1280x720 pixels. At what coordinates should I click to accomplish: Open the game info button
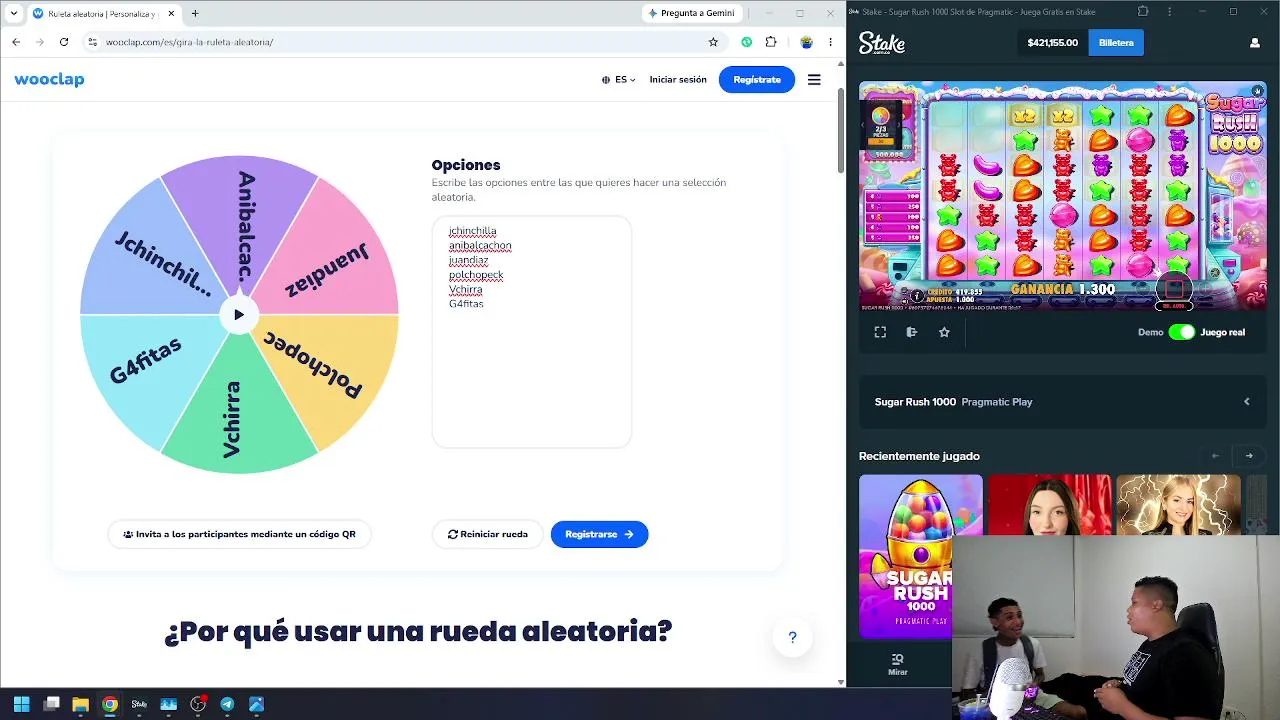(917, 297)
